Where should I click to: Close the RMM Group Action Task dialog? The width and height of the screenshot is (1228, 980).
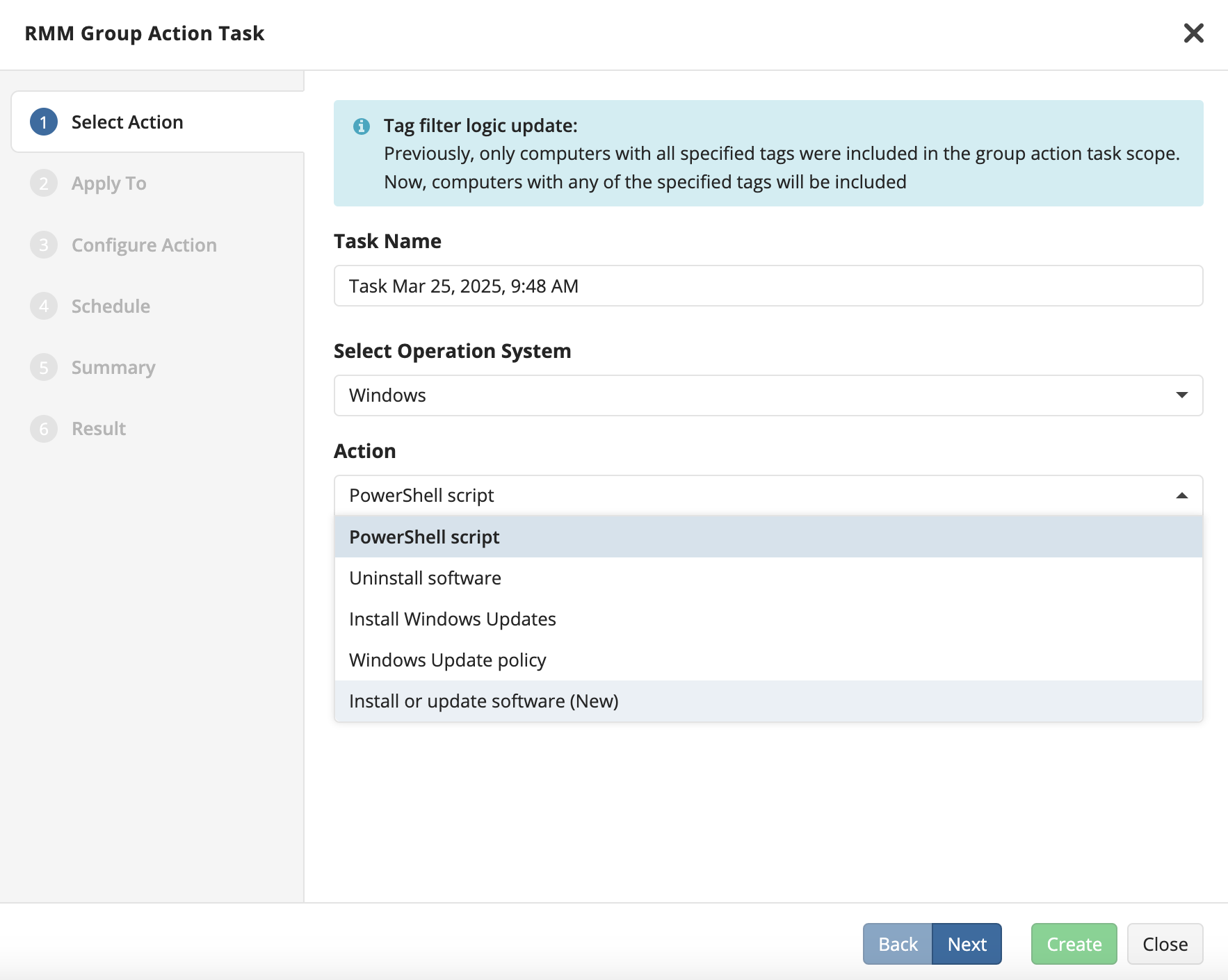coord(1193,33)
